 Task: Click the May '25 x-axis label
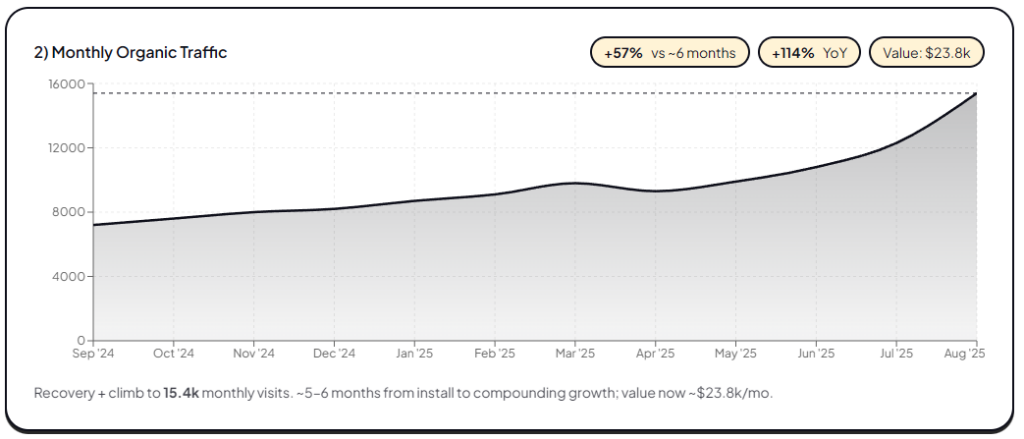[x=735, y=353]
